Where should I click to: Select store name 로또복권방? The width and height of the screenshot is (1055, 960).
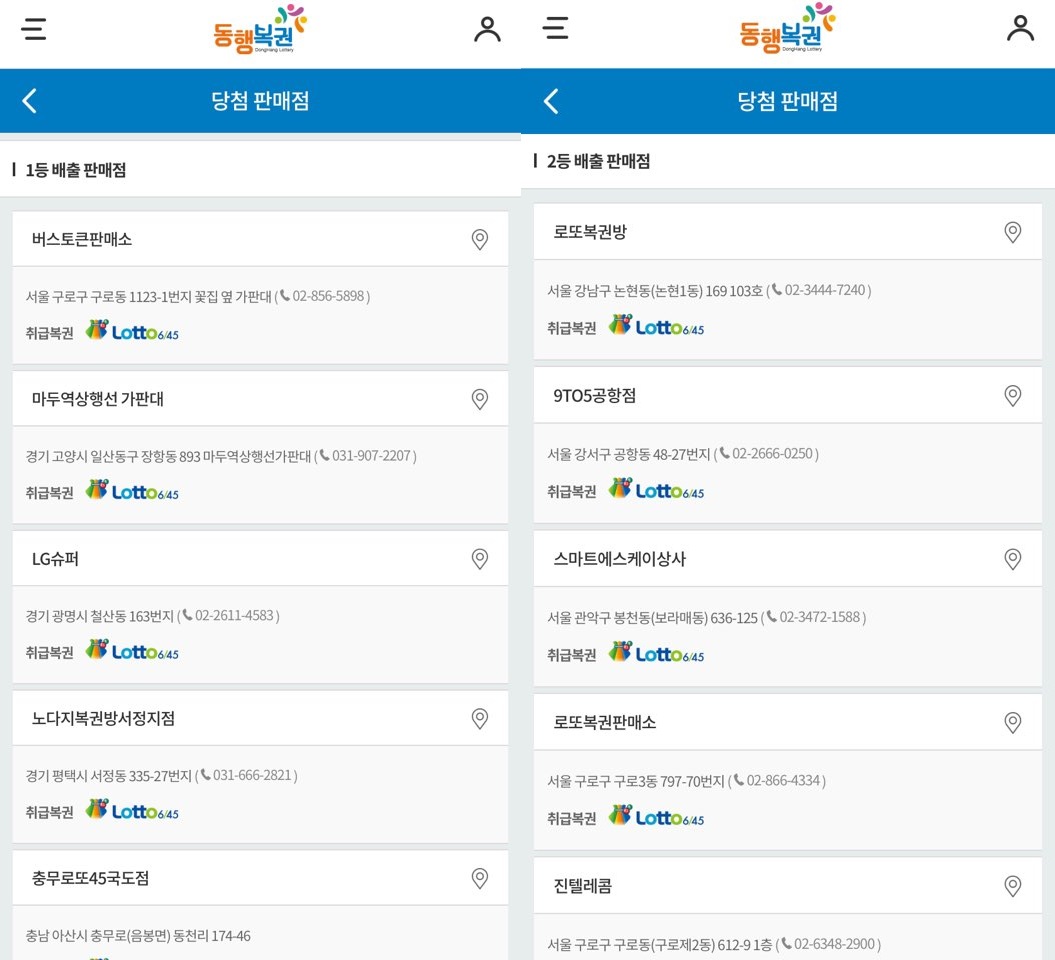coord(589,232)
